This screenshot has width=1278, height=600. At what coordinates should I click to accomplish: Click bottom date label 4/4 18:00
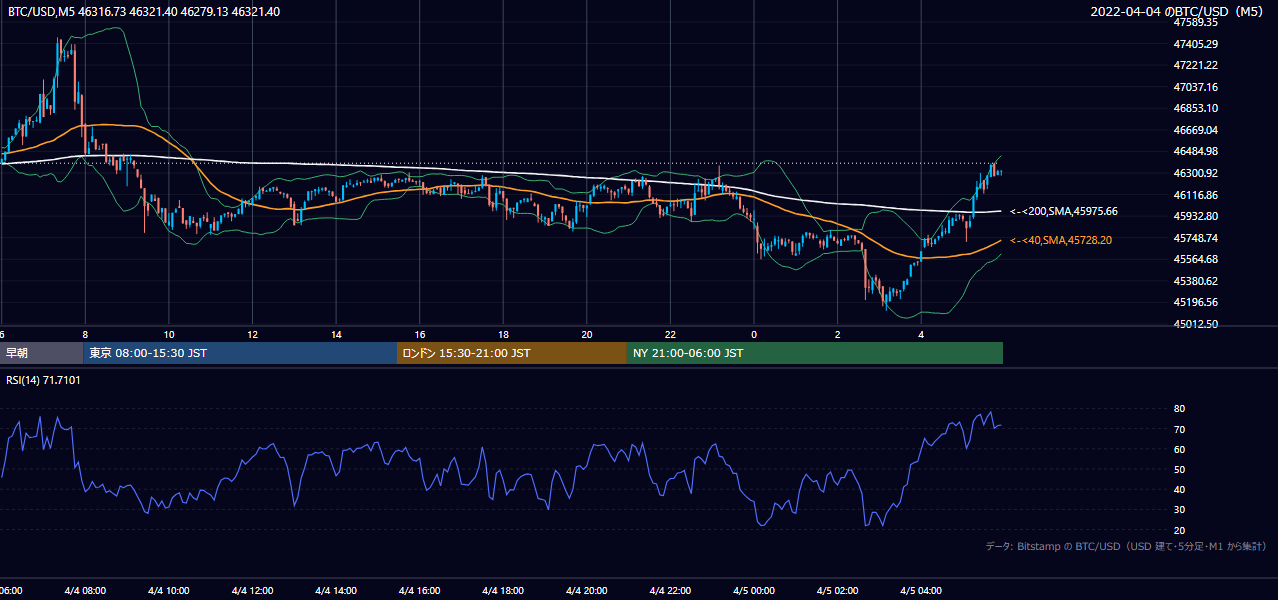coord(504,591)
